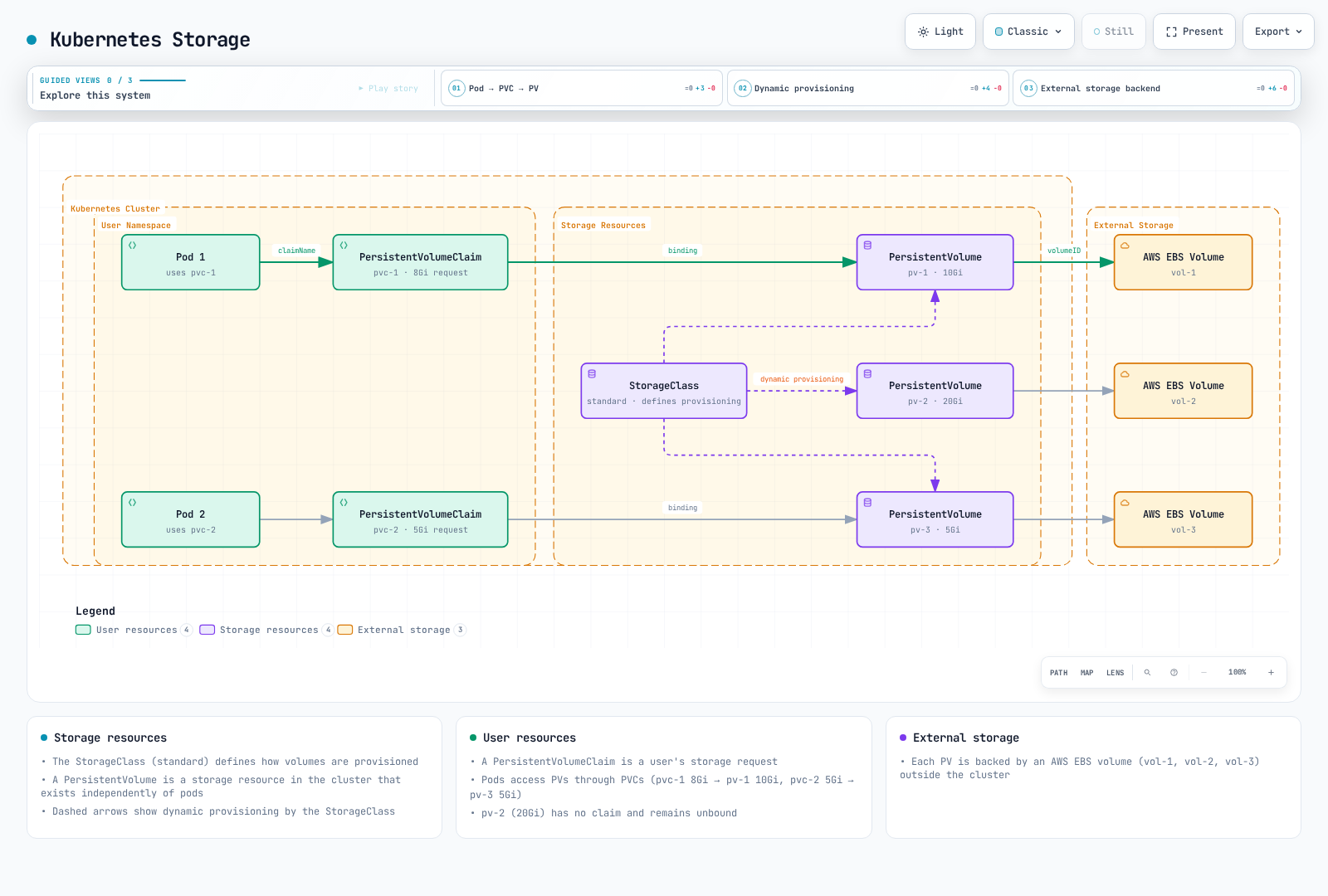Open the Classic style dropdown
Screen dimensions: 1328x896
[x=1028, y=32]
